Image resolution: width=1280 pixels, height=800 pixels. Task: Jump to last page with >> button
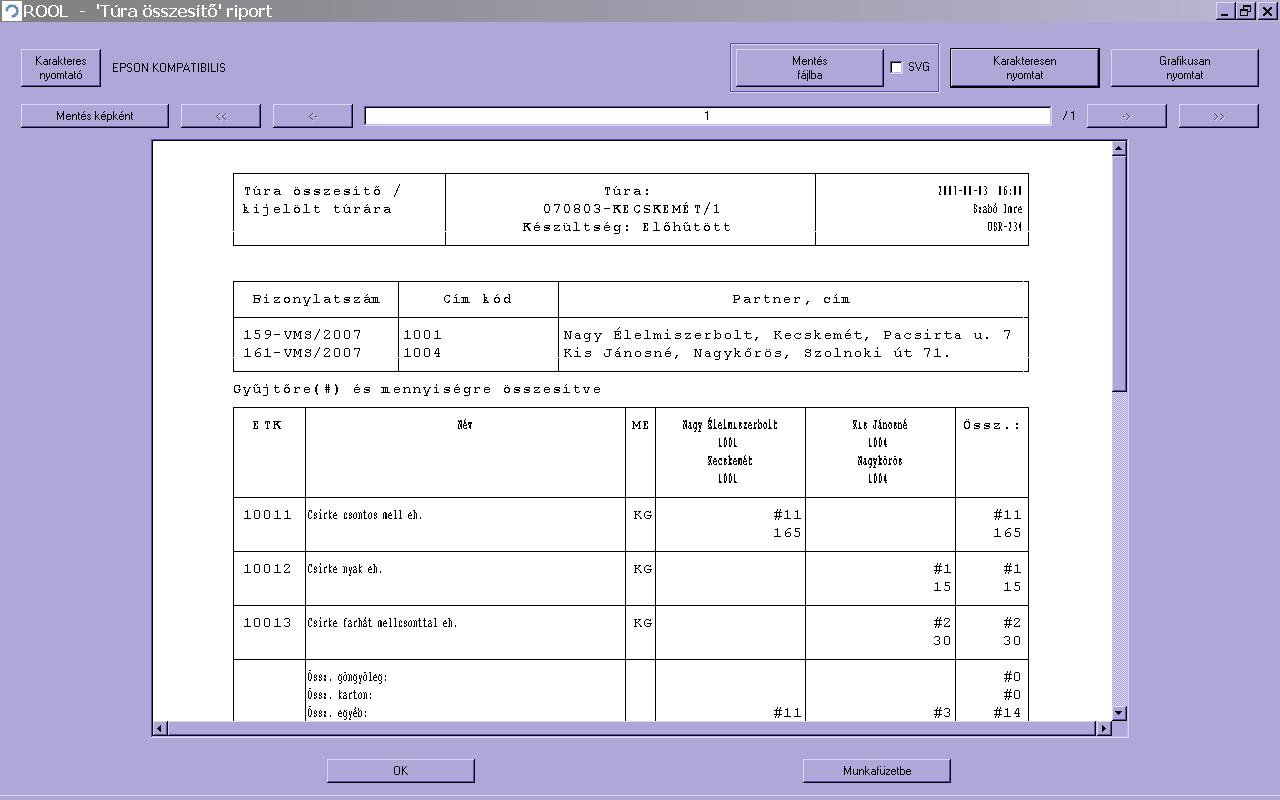pos(1218,116)
